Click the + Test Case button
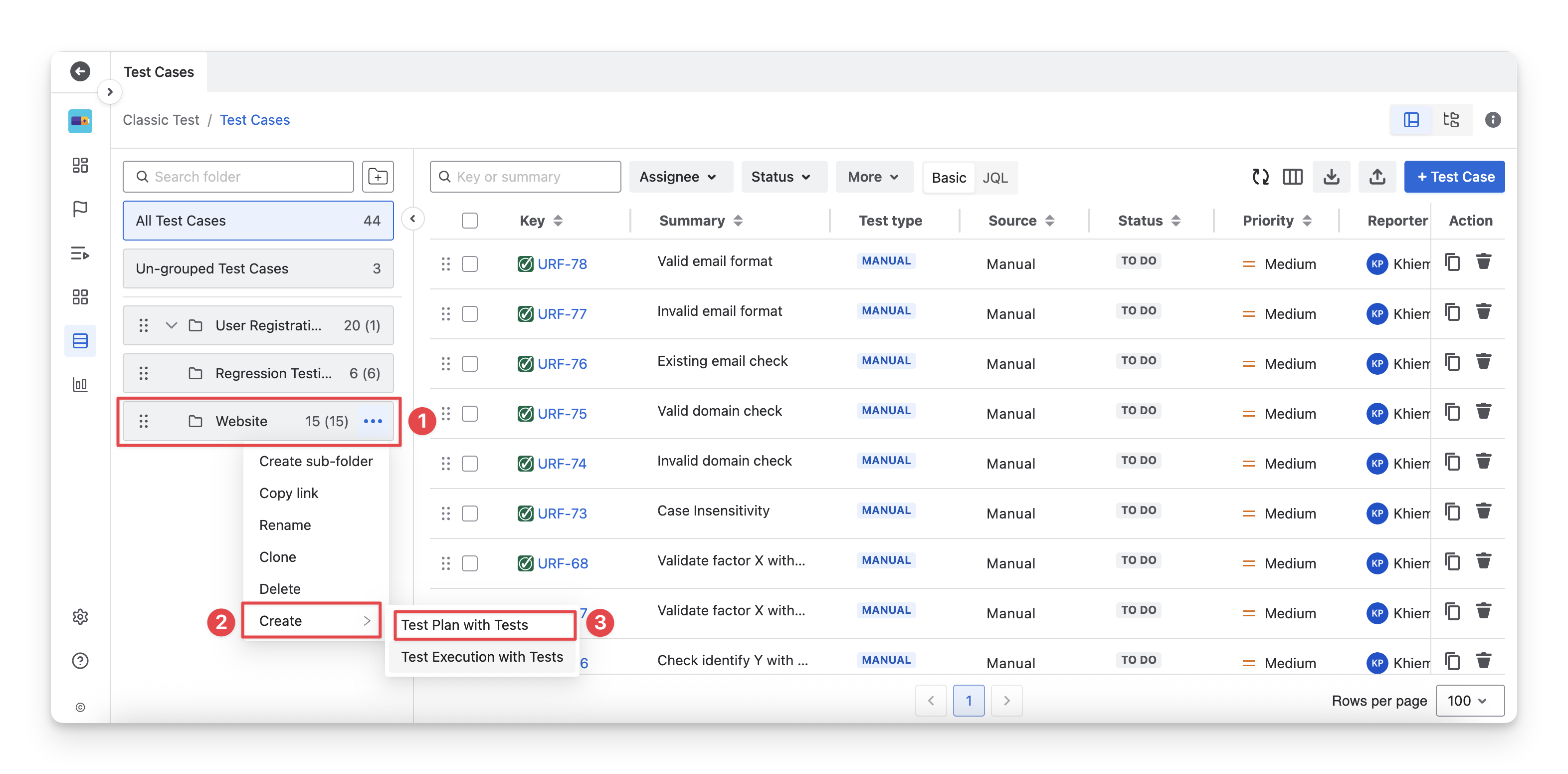1568x774 pixels. [1454, 177]
